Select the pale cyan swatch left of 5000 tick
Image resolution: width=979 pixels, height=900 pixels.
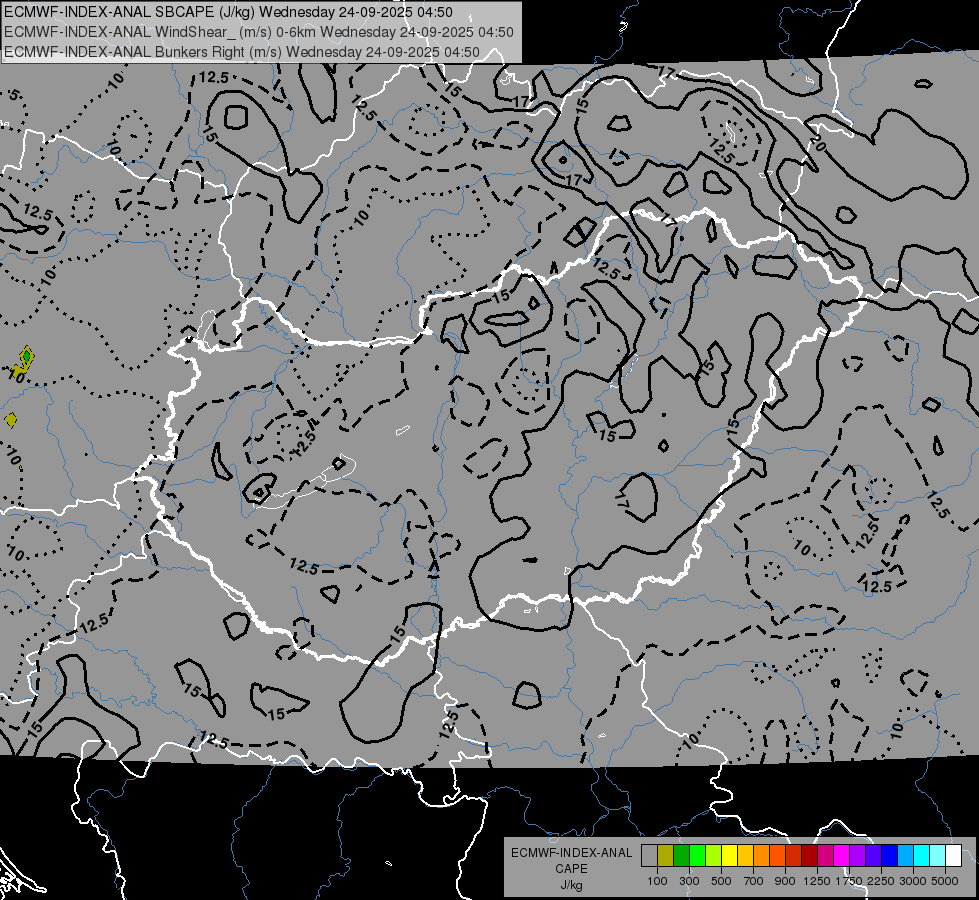pyautogui.click(x=938, y=856)
